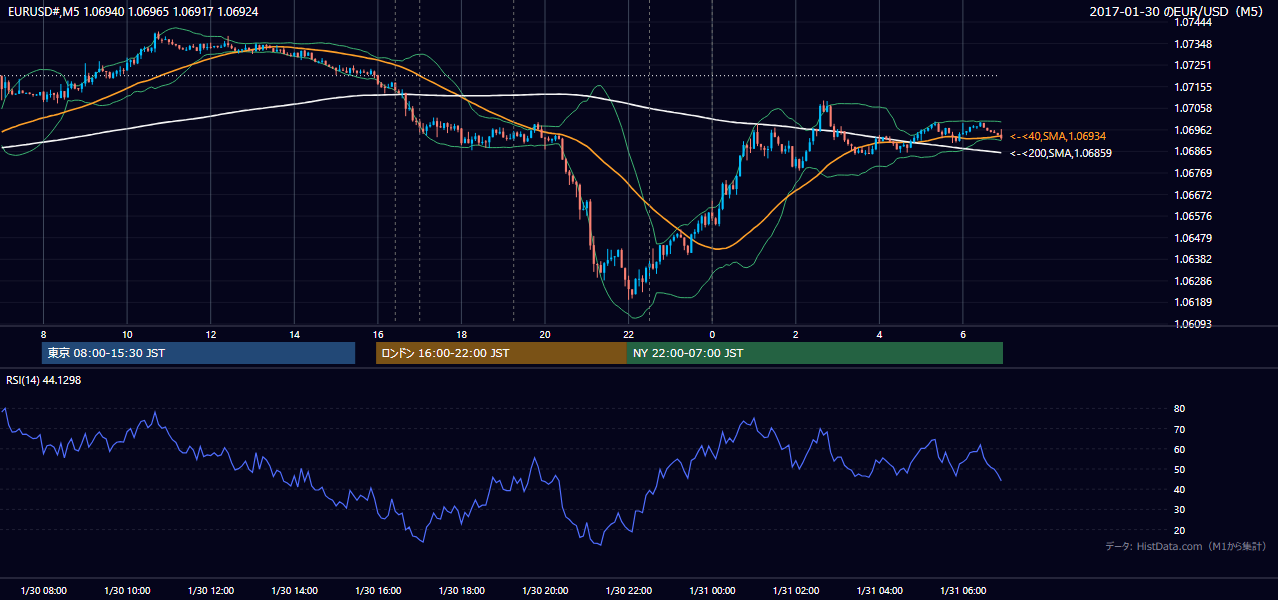The image size is (1278, 600).
Task: Click the HistData.com data source credit
Action: pyautogui.click(x=1186, y=546)
